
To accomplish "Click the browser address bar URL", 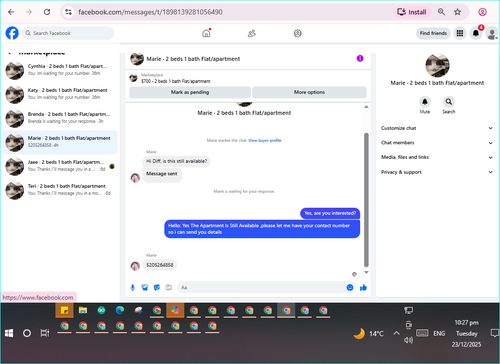I will tap(150, 12).
